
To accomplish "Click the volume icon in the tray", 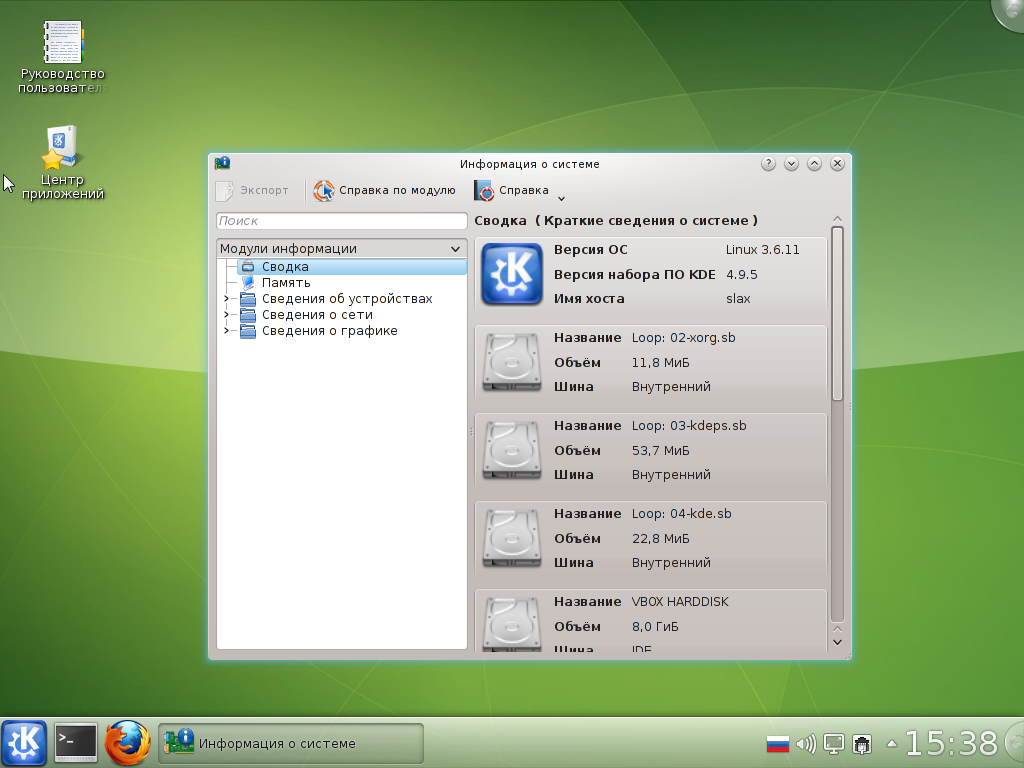I will 807,743.
